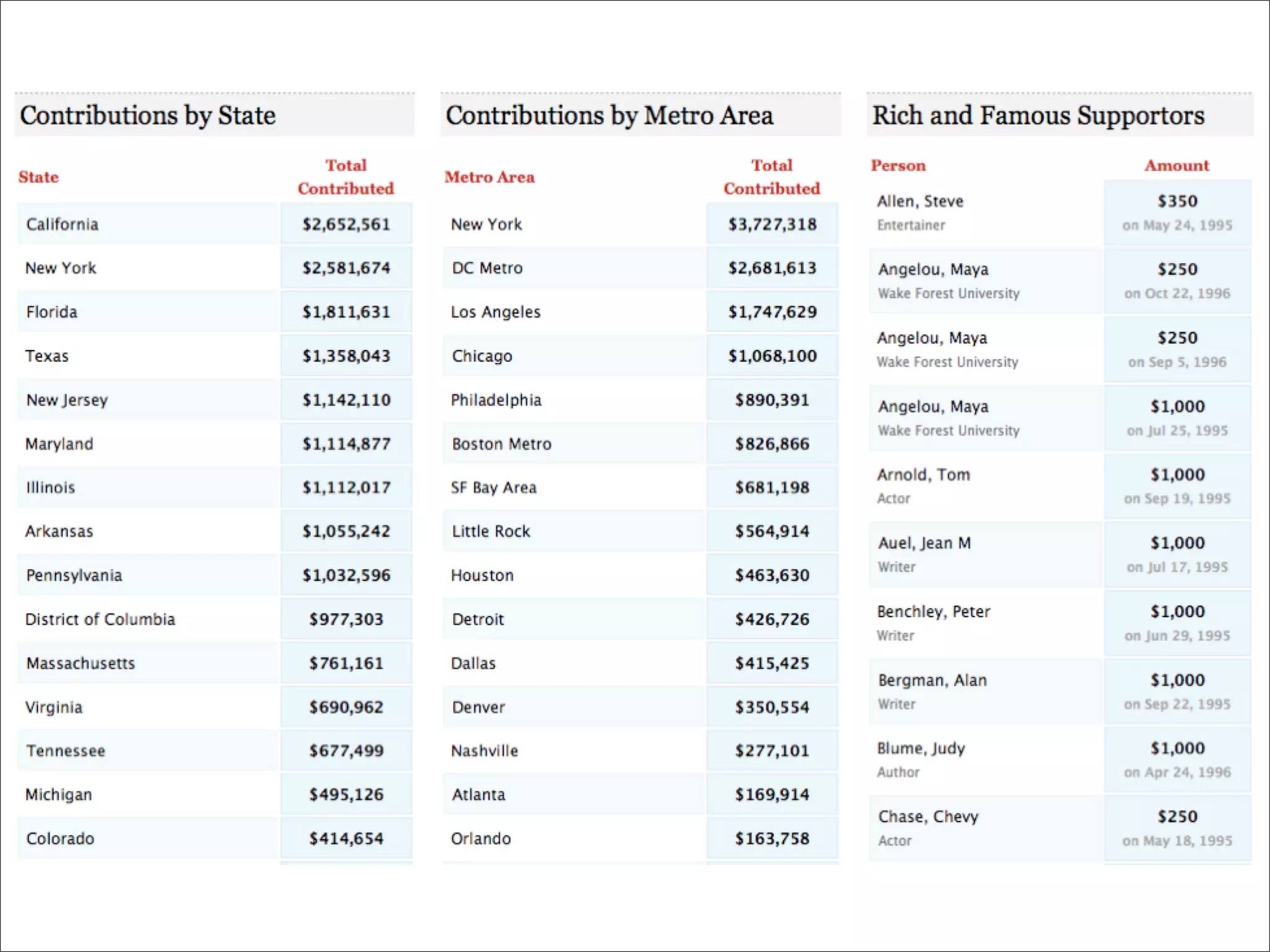Click the Contributions by State heading

pyautogui.click(x=148, y=116)
